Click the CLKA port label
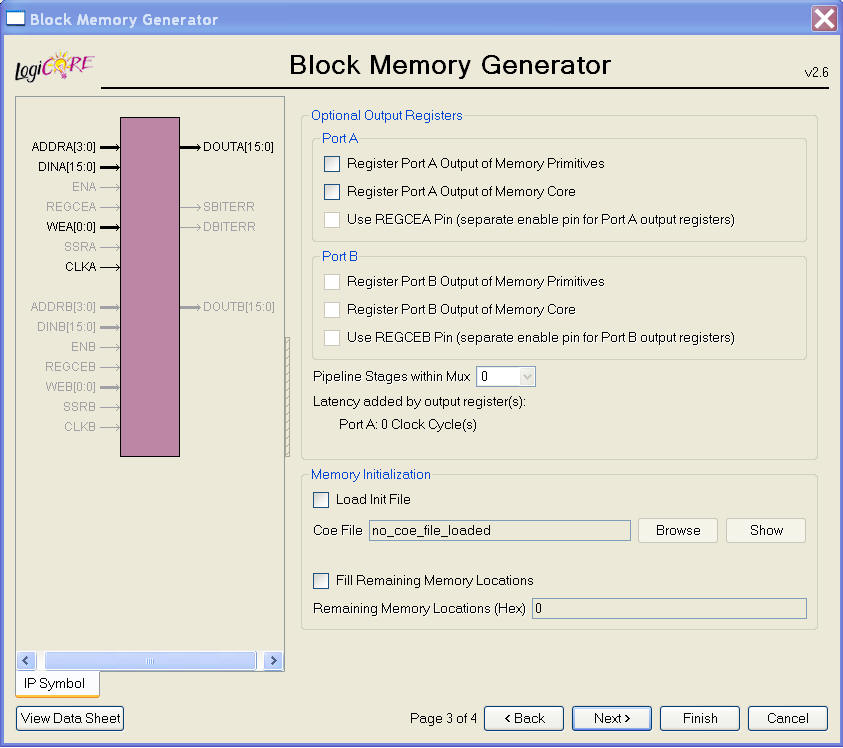This screenshot has width=843, height=748. click(x=81, y=267)
